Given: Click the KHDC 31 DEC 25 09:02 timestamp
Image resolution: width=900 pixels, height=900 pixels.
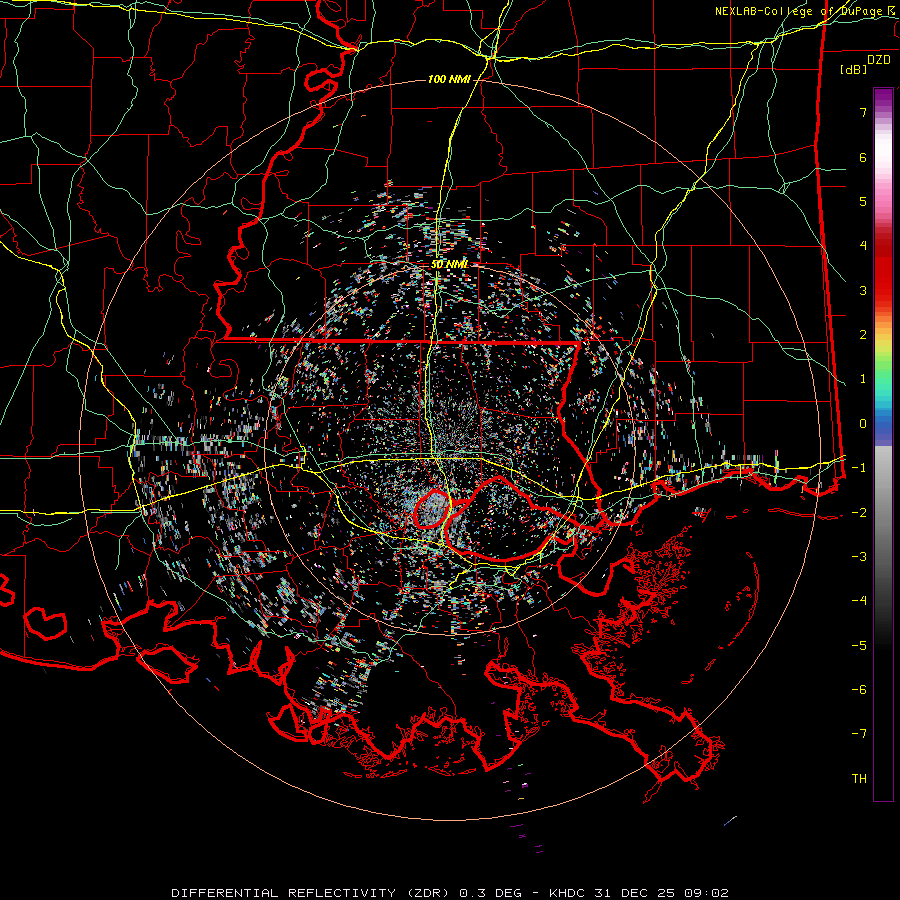Looking at the screenshot, I should (639, 893).
